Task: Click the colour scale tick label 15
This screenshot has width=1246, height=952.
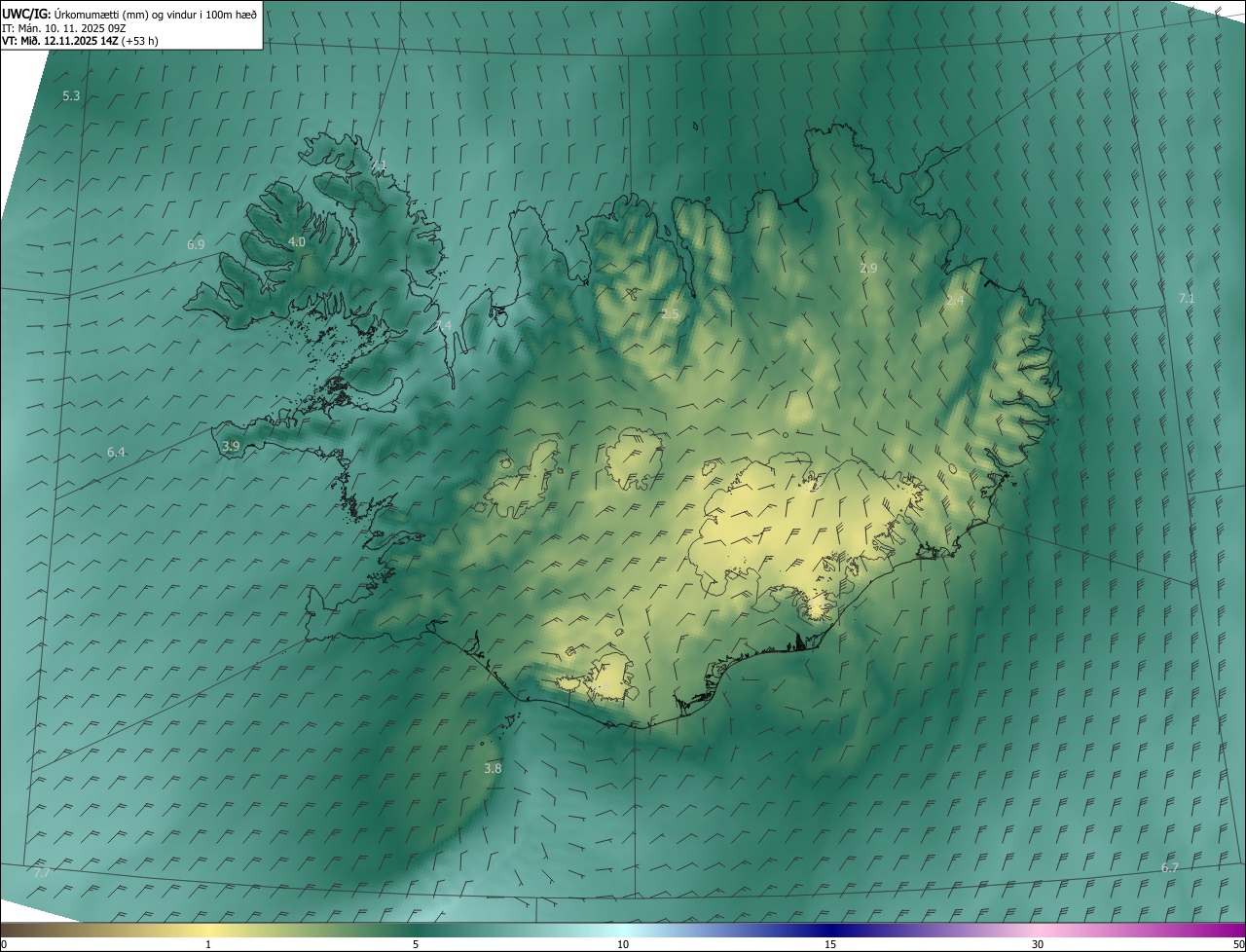Action: 830,945
